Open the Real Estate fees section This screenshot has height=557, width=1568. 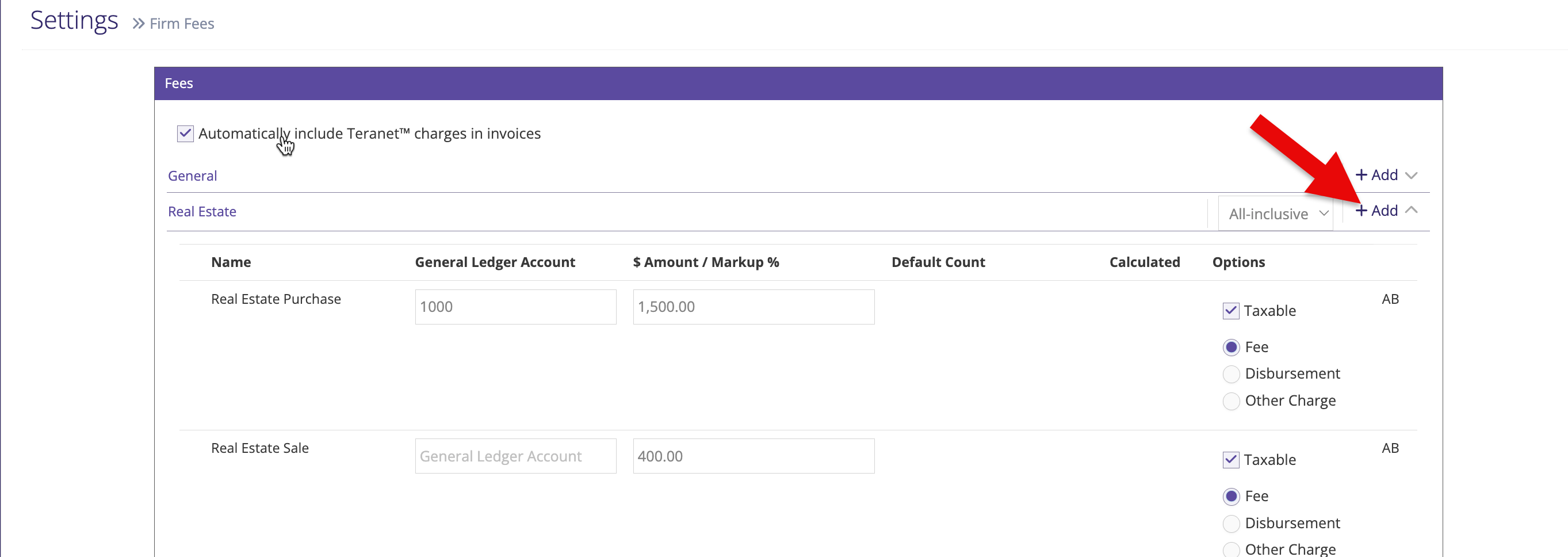[x=202, y=212]
